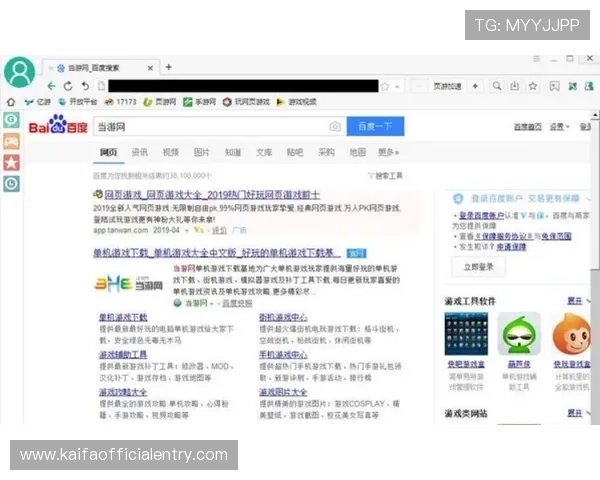Viewport: 600px width, 480px height.
Task: Open the 单机游戏下载 main result title
Action: point(217,253)
